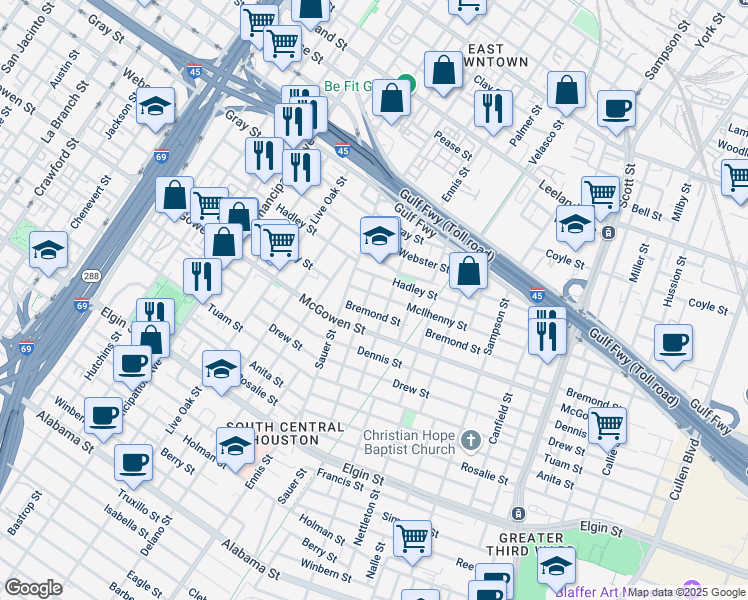
Task: Click the Cullen Blvd street label
Action: 685,469
